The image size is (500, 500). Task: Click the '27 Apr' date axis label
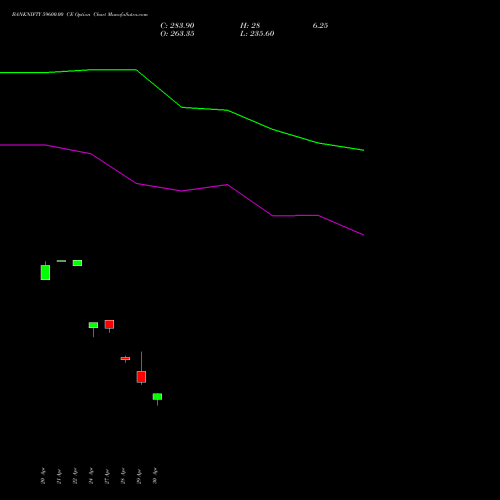tap(107, 476)
